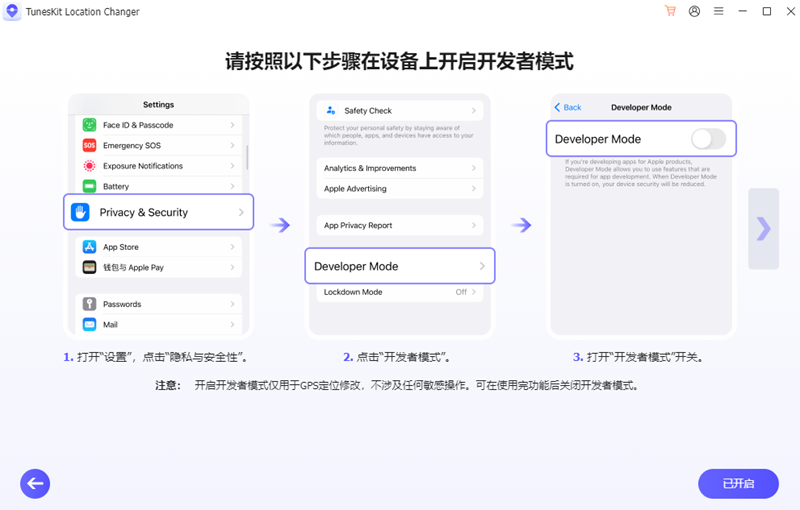Viewport: 800px width, 510px height.
Task: Advance to next guide slide arrow
Action: click(763, 228)
